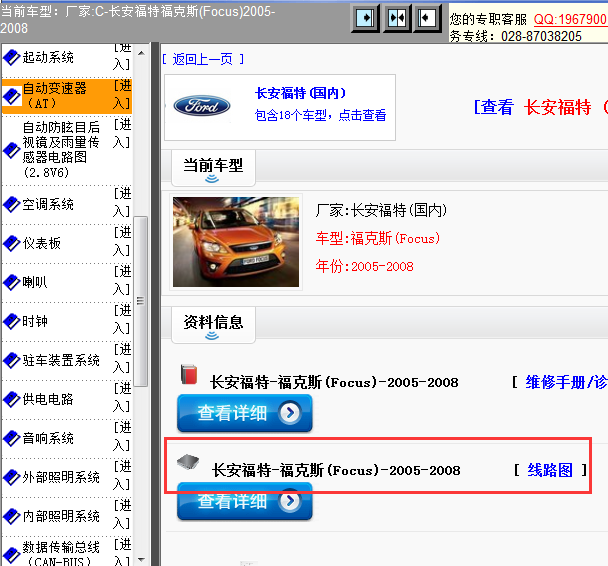Click [进入] next to 音响系统
This screenshot has width=608, height=566.
(122, 437)
